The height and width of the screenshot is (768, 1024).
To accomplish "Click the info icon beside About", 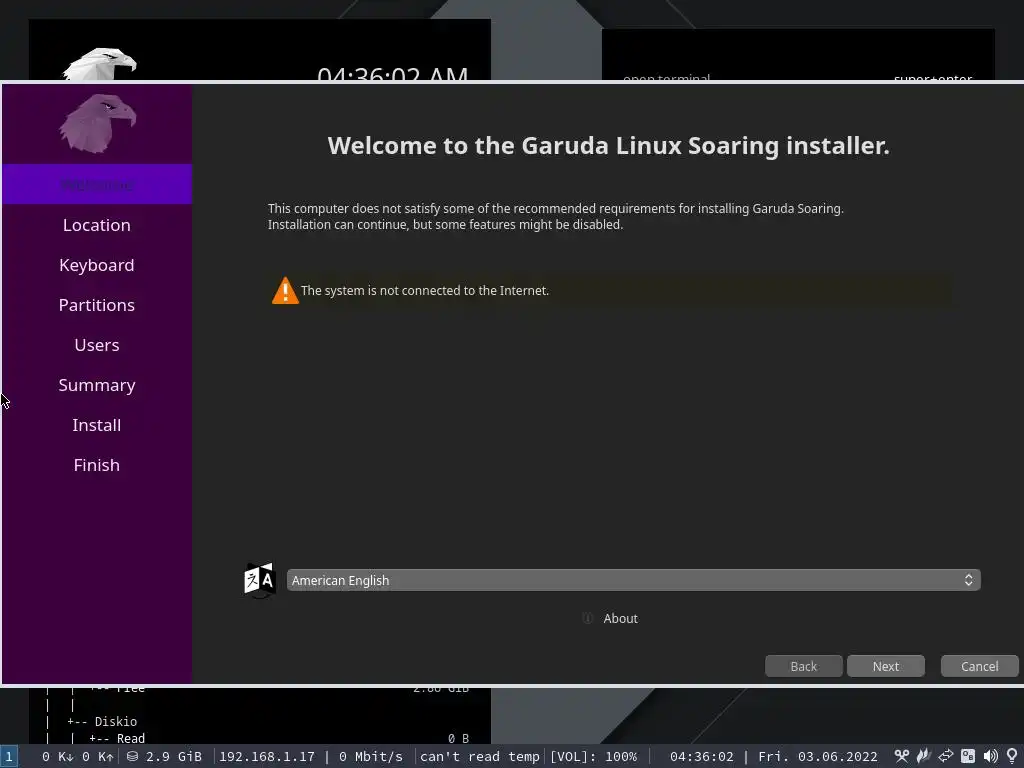I will point(587,618).
